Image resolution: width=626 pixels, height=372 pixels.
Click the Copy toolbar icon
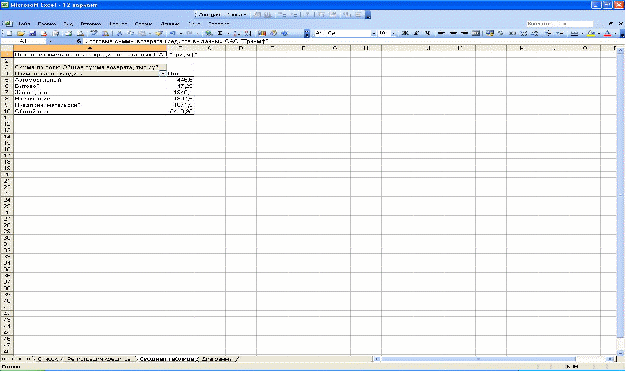tap(131, 34)
